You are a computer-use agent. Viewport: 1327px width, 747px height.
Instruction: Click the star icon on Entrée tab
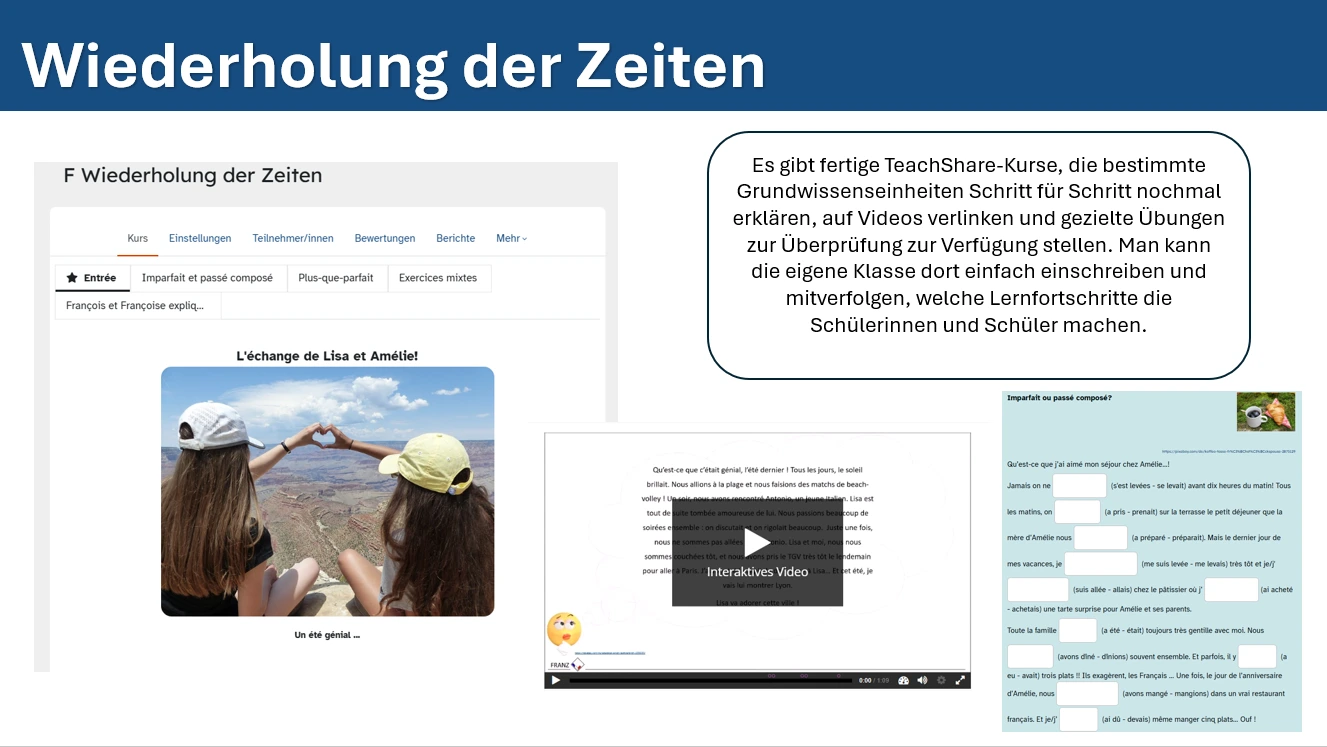[72, 278]
